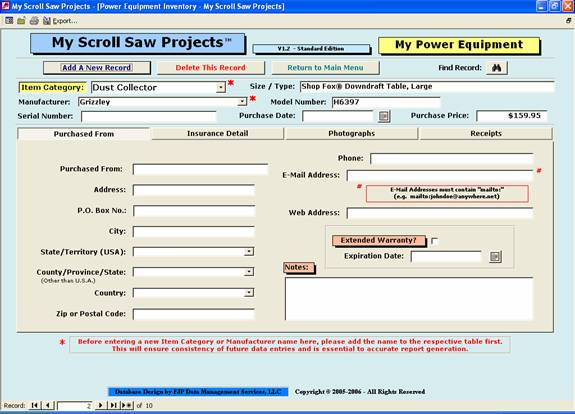Open the Country dropdown list
The width and height of the screenshot is (575, 414).
pyautogui.click(x=249, y=293)
